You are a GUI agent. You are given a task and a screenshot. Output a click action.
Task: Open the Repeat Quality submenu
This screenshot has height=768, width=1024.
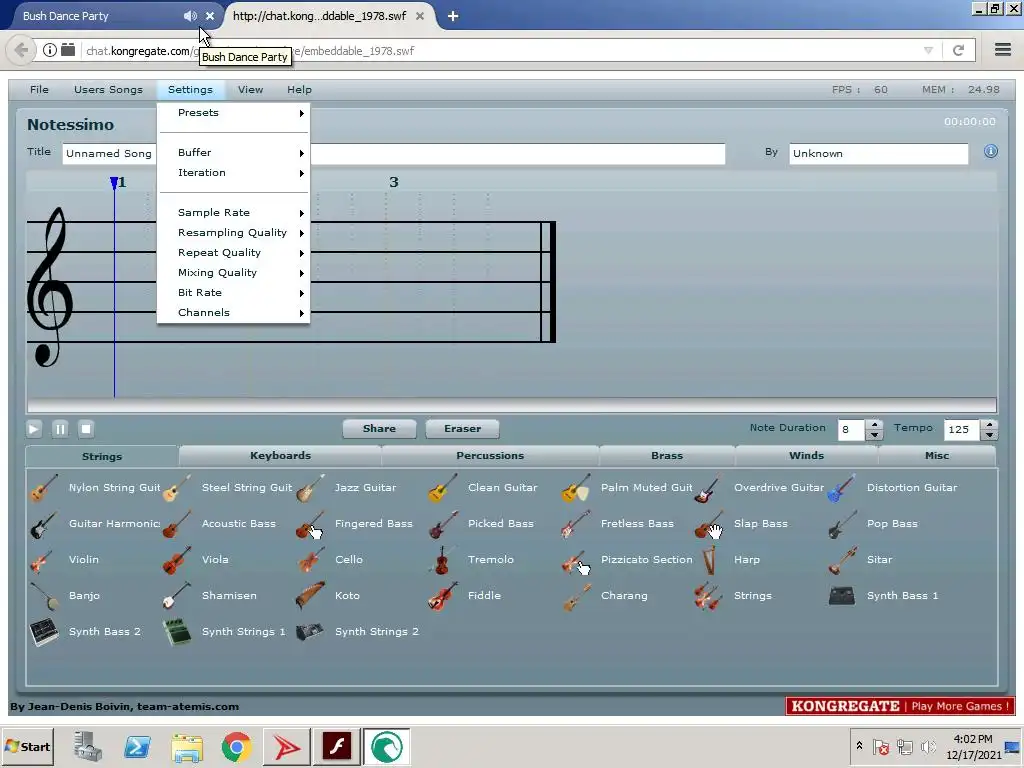[x=233, y=253]
